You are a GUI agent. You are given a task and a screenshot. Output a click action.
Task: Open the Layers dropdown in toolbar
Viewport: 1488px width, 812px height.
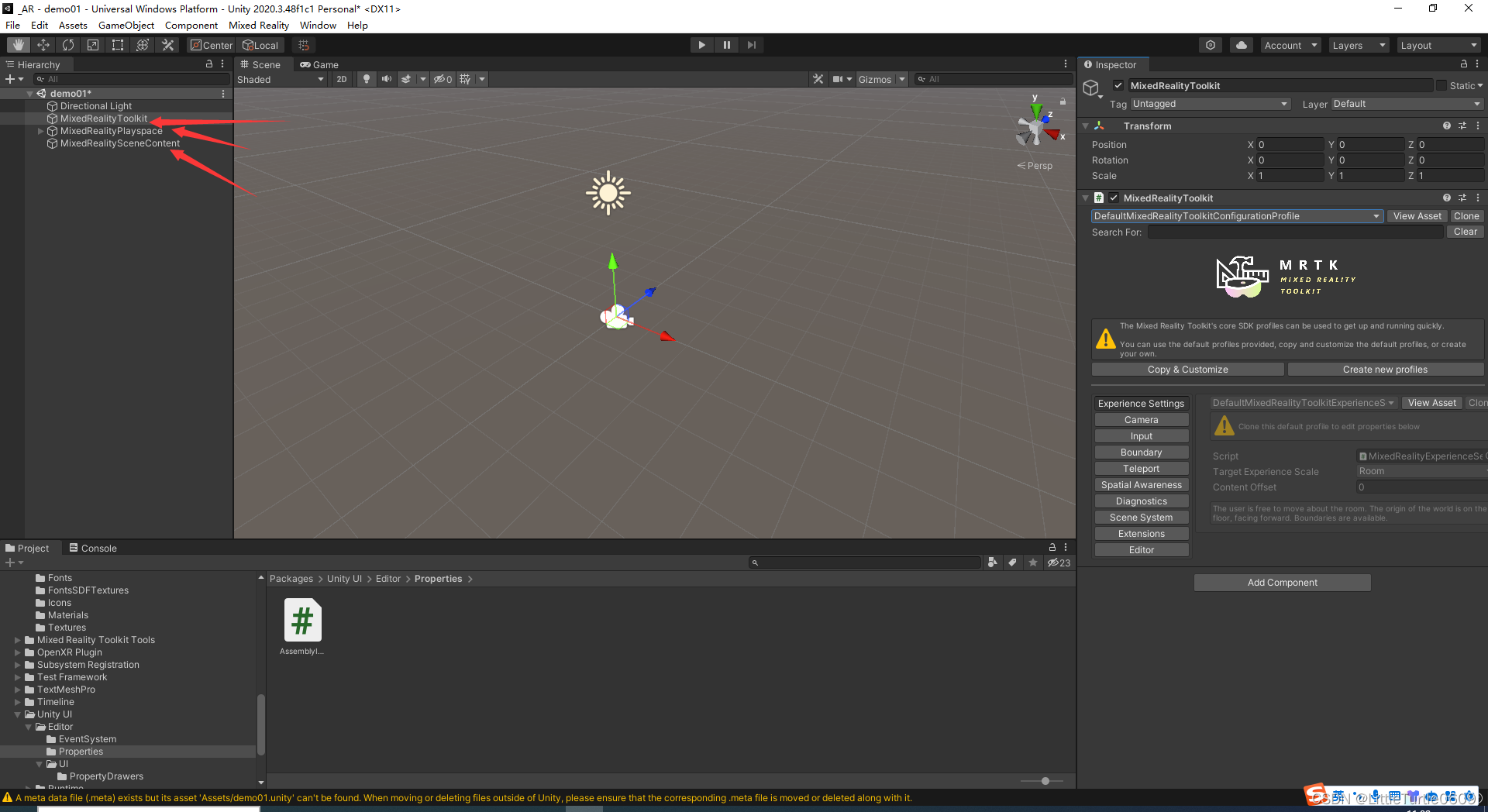[x=1359, y=45]
